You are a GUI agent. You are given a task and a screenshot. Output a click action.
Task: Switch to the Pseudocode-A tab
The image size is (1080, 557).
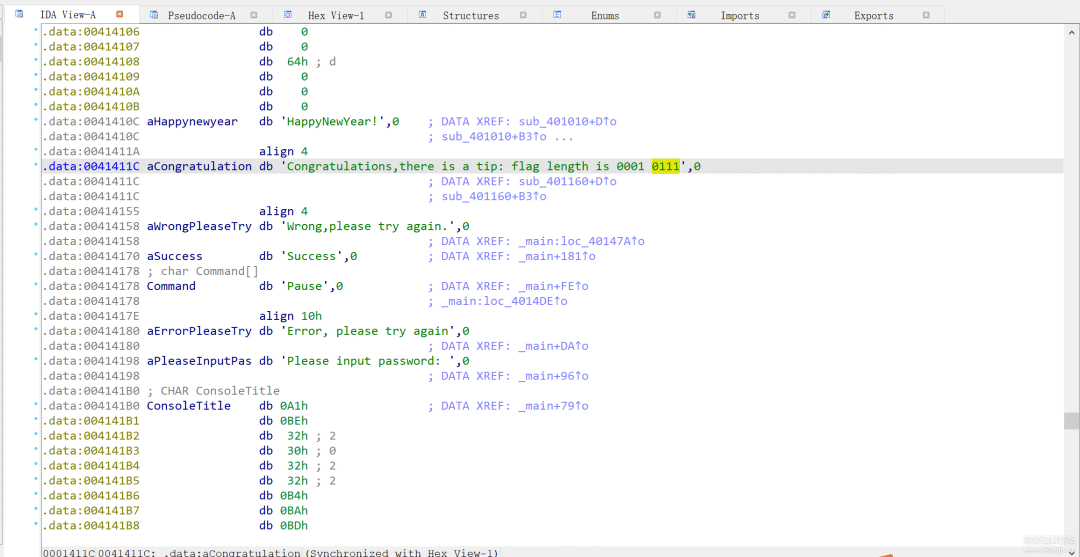[201, 15]
